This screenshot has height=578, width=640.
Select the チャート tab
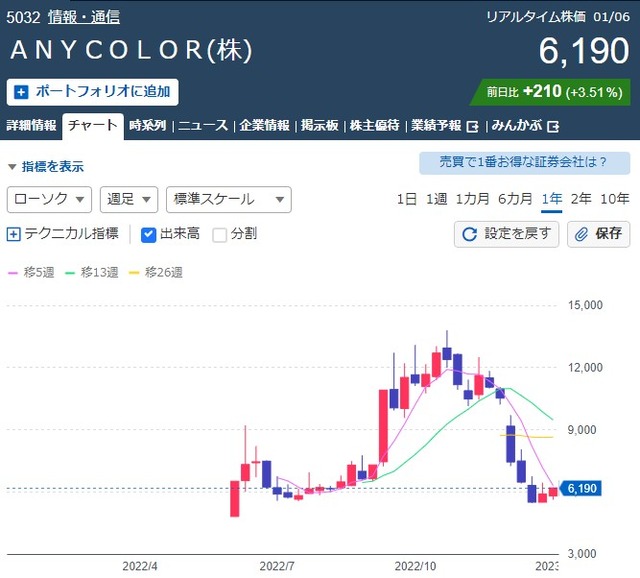pos(93,125)
